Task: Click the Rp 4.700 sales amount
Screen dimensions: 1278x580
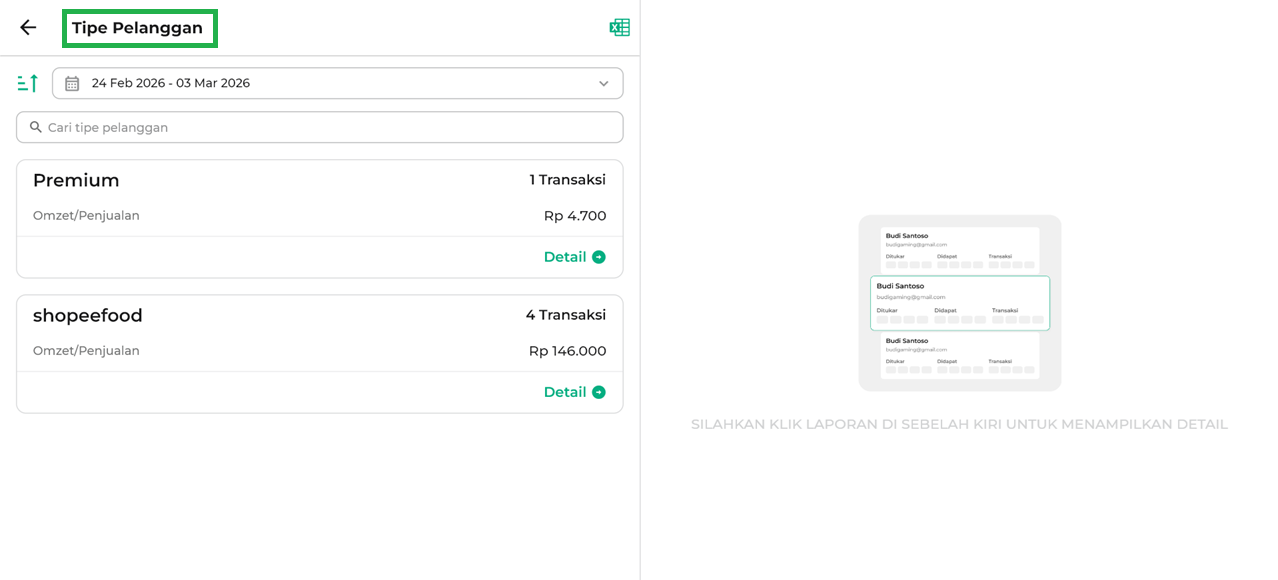Action: pyautogui.click(x=574, y=216)
